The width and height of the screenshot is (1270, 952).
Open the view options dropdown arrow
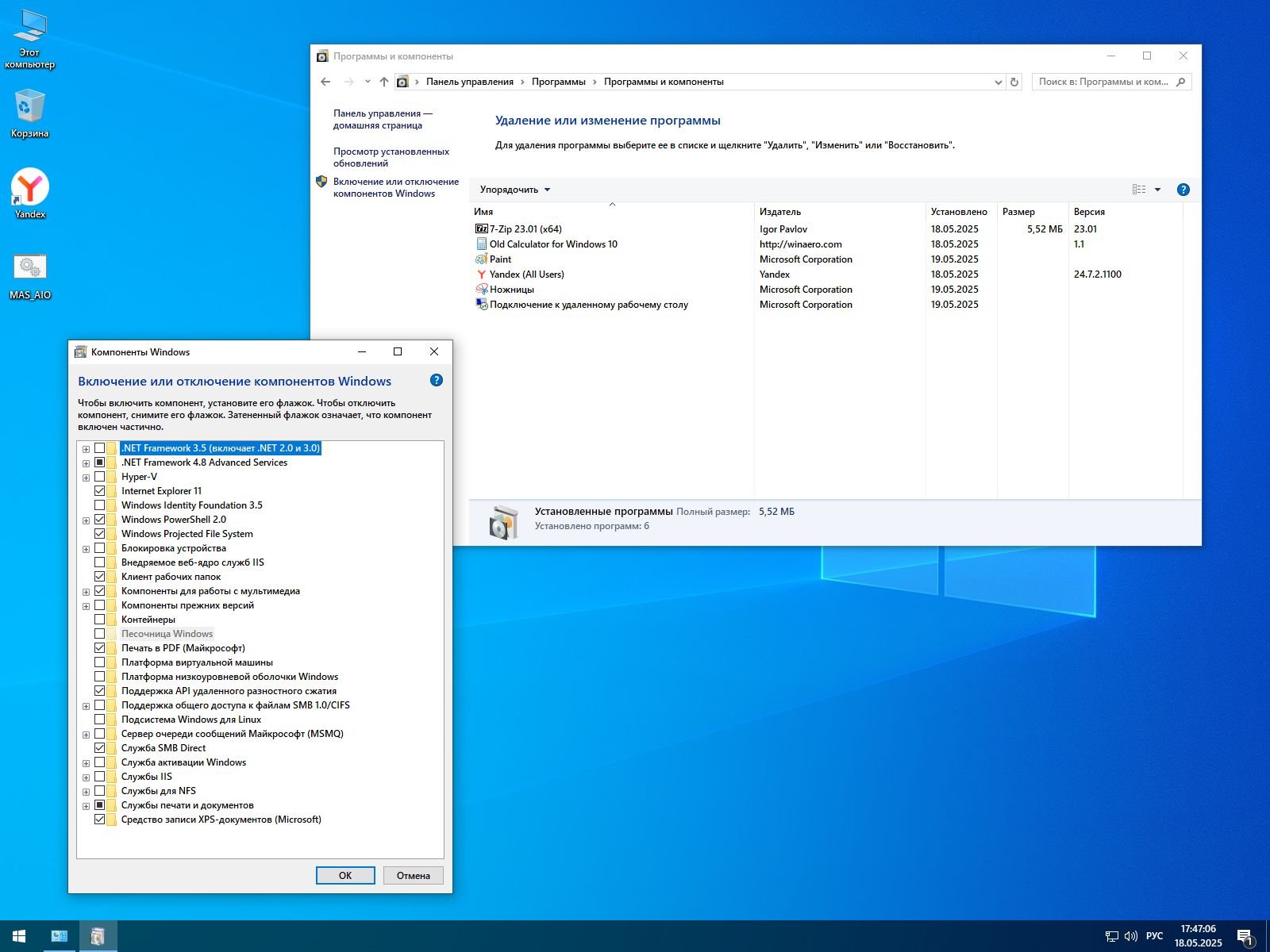1157,190
